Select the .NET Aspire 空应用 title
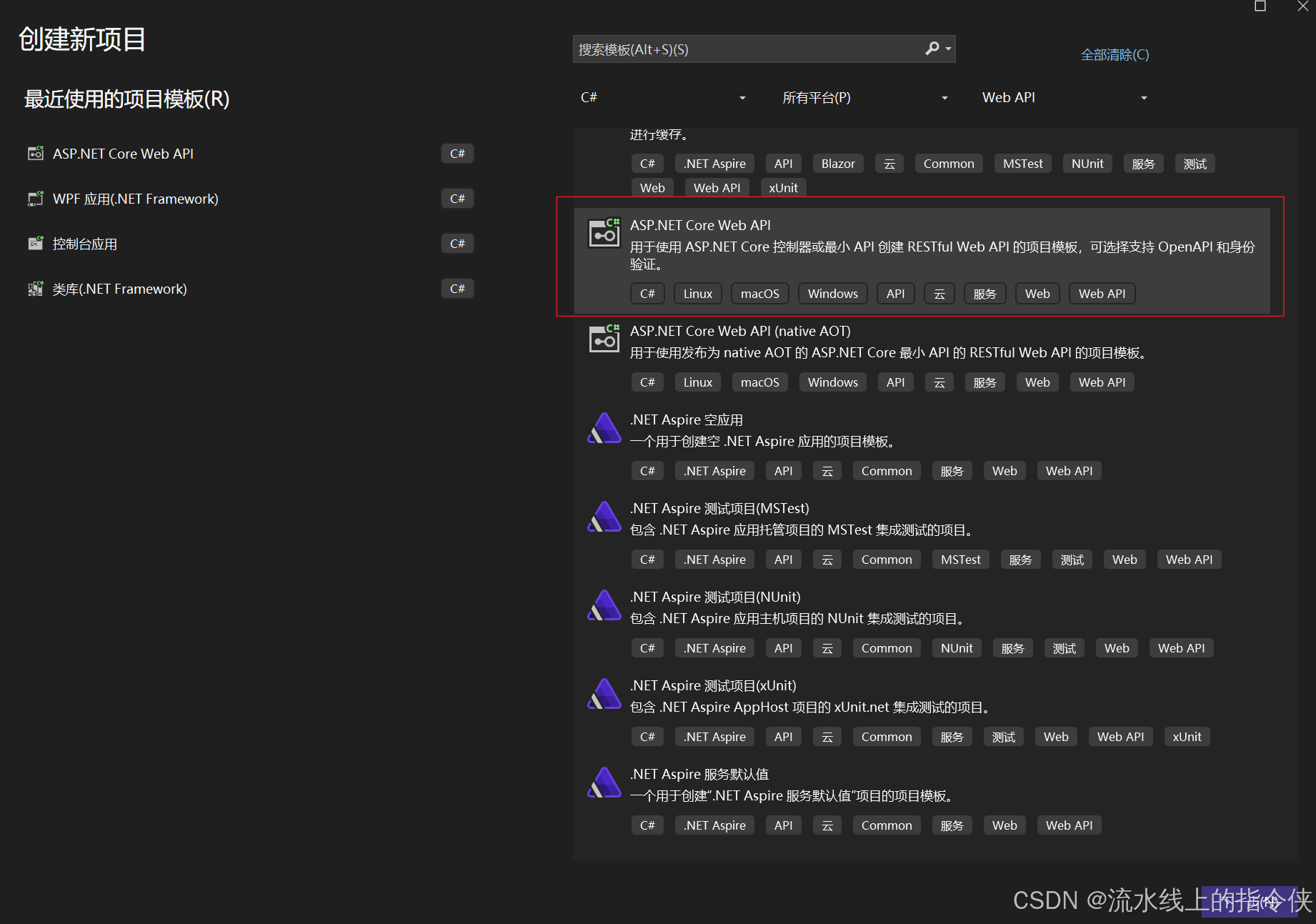This screenshot has height=924, width=1316. pos(687,419)
